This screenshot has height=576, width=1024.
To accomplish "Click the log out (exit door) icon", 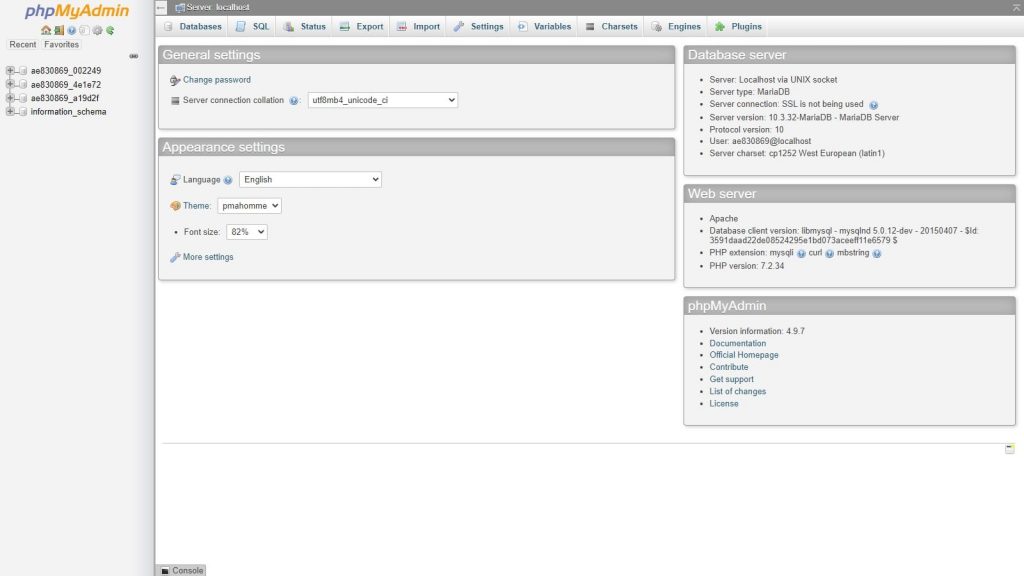I will pos(59,30).
